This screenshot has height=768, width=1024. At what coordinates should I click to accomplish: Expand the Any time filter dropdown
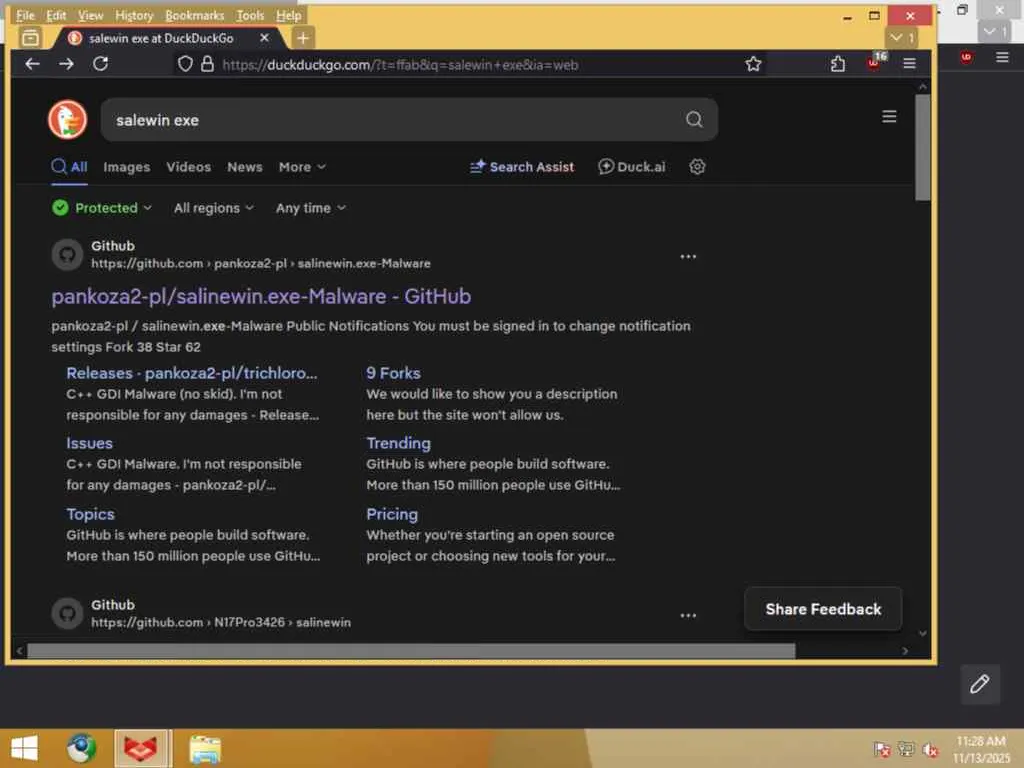coord(311,208)
